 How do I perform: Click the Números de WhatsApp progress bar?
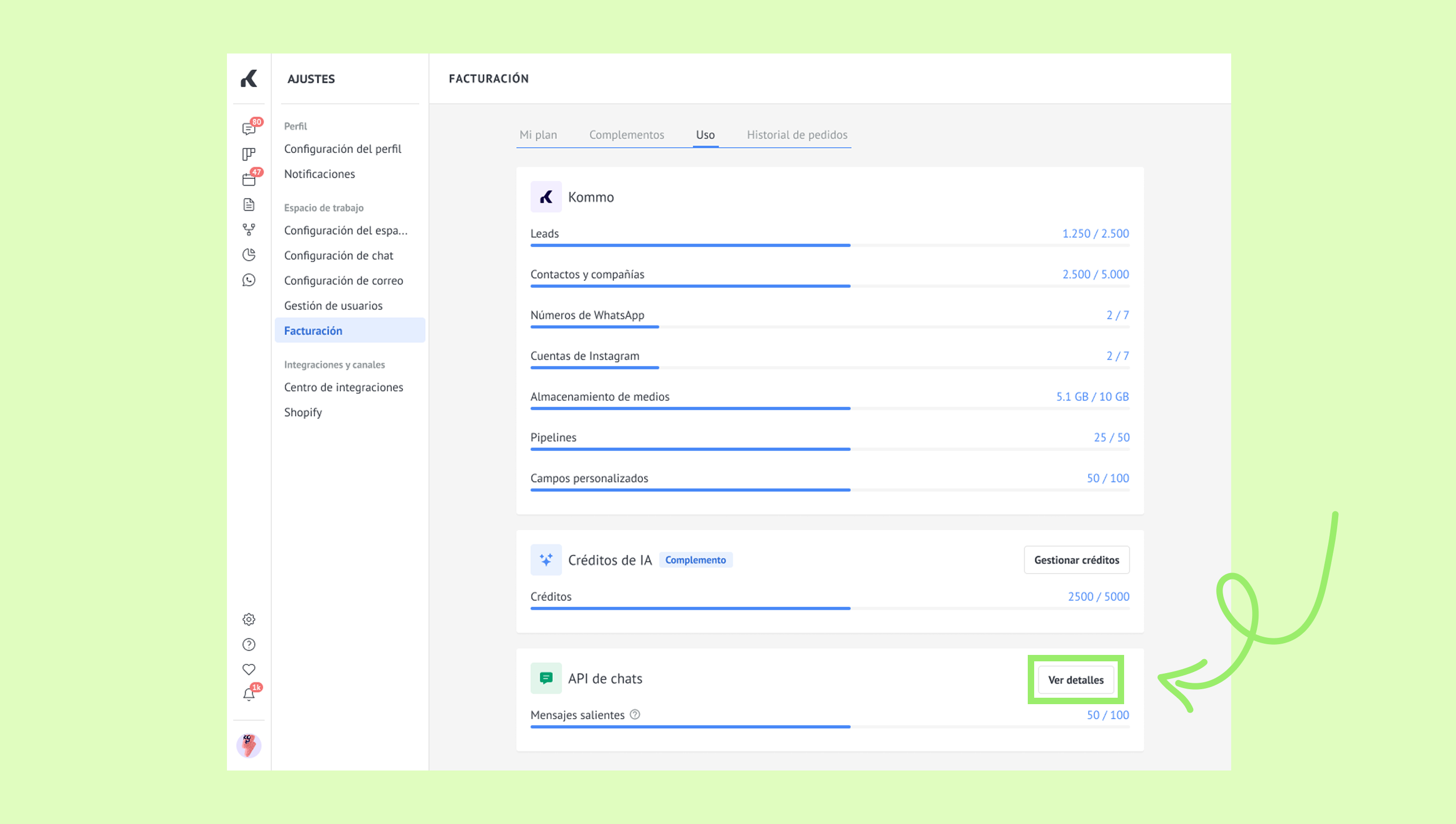[x=829, y=326]
